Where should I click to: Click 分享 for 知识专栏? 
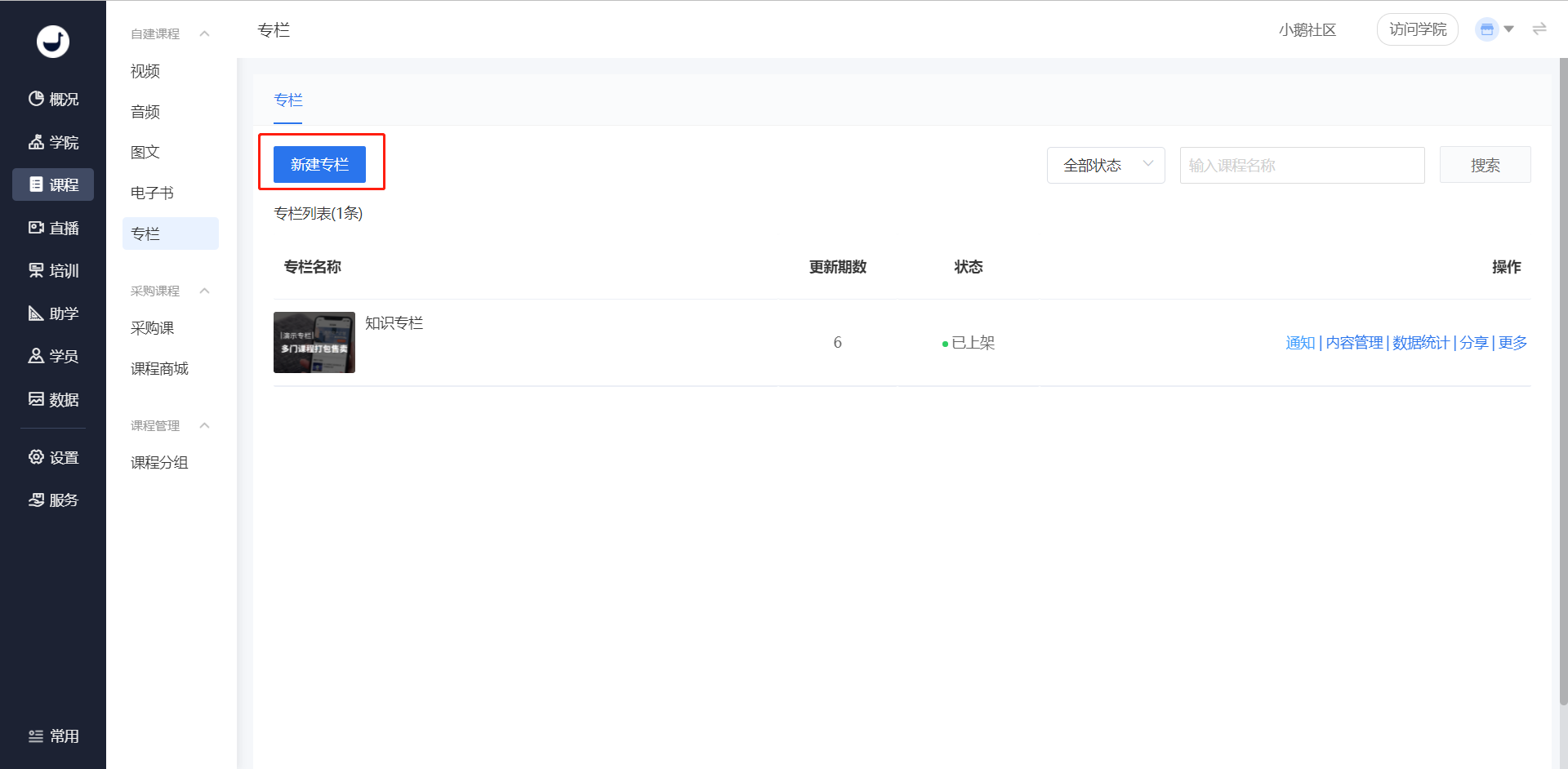coord(1474,343)
